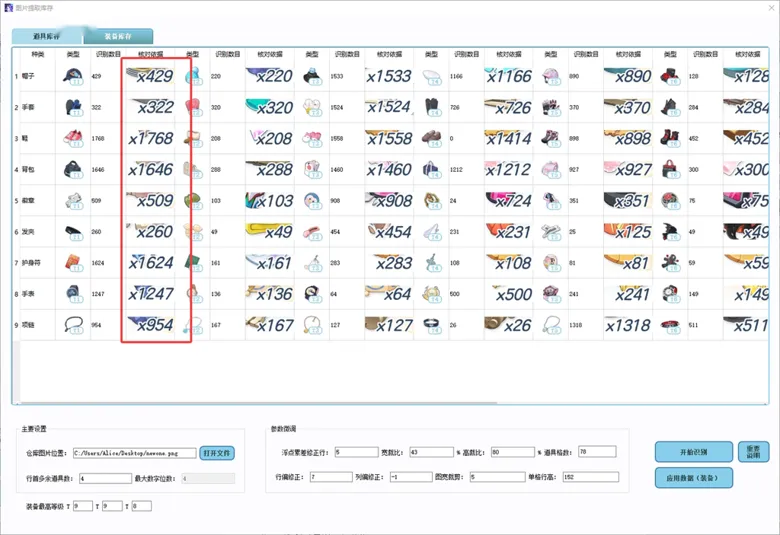Click the 应用数据（装备） button
The width and height of the screenshot is (780, 535).
tap(693, 478)
